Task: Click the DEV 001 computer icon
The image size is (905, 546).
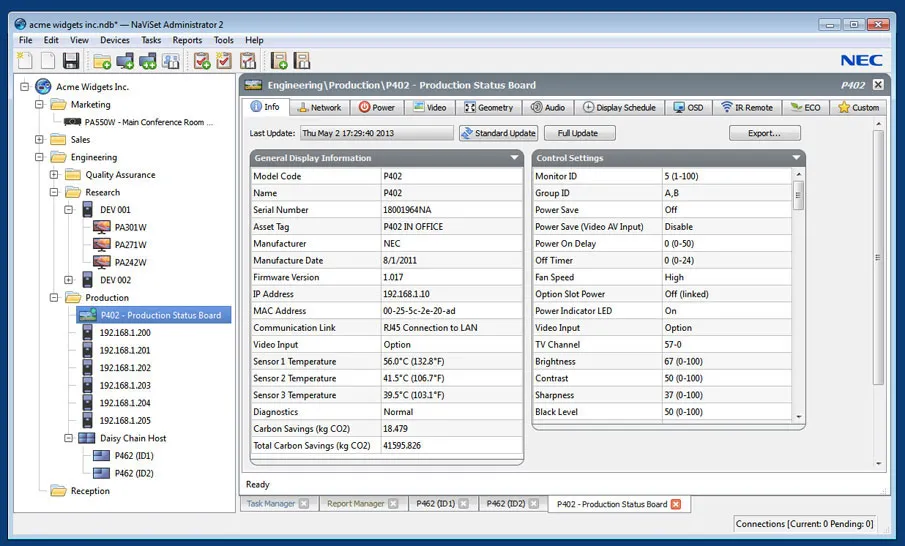Action: tap(88, 210)
